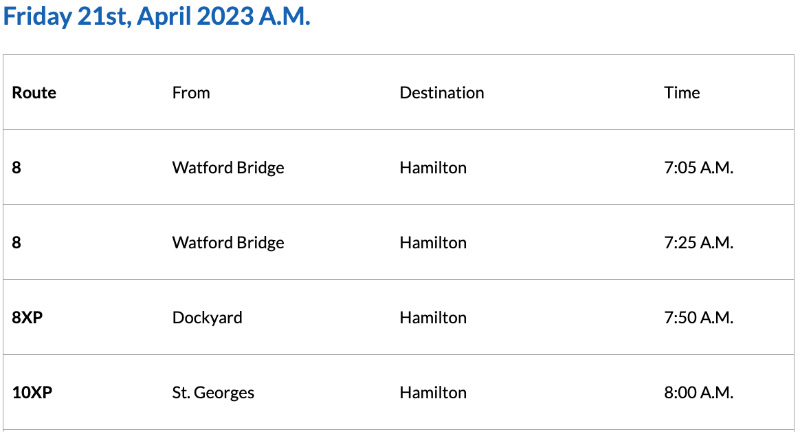Click Hamilton in the 7:05 A.M. row
This screenshot has width=800, height=432.
click(433, 168)
